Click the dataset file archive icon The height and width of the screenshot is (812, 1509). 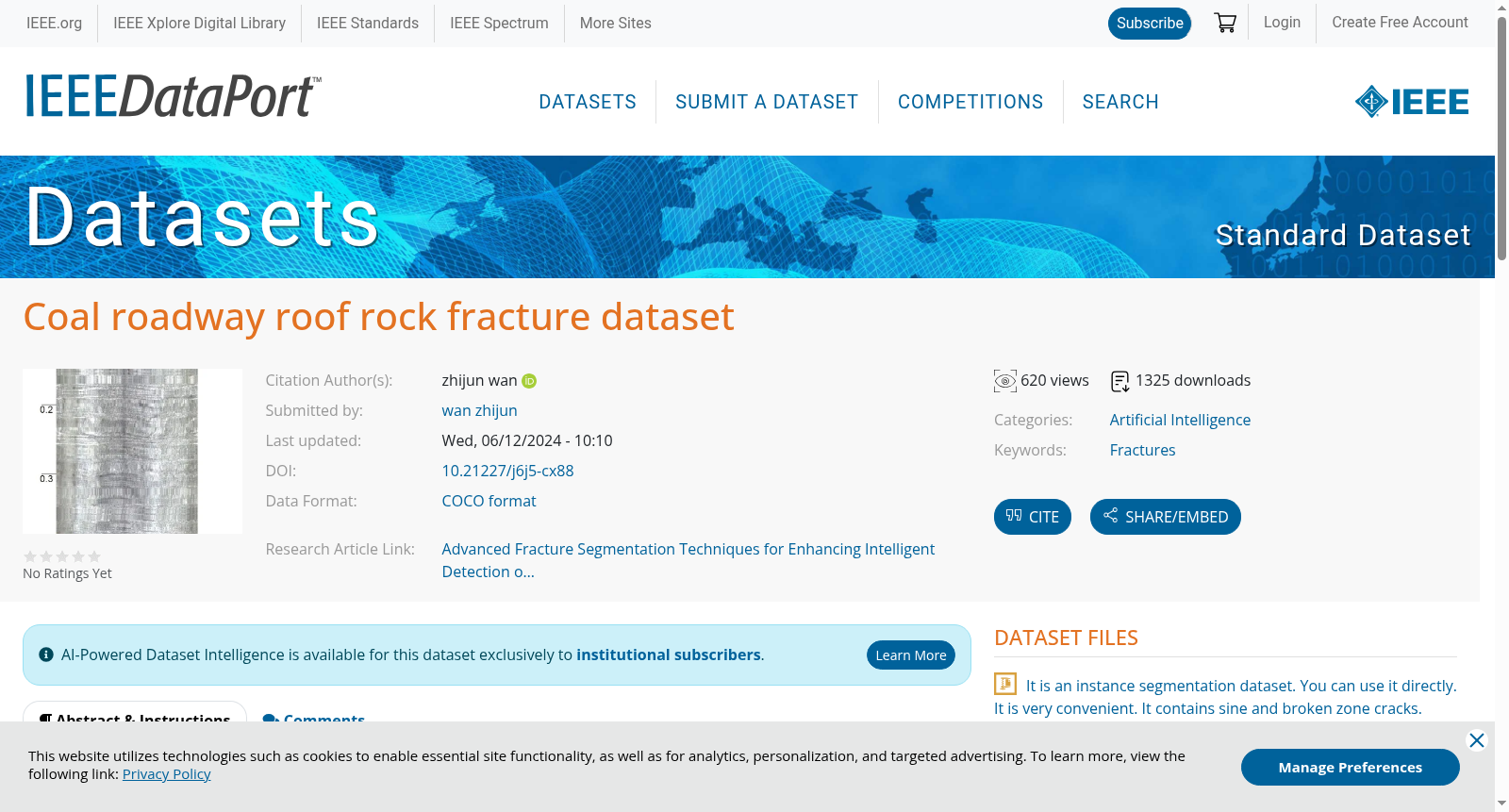pos(1005,684)
